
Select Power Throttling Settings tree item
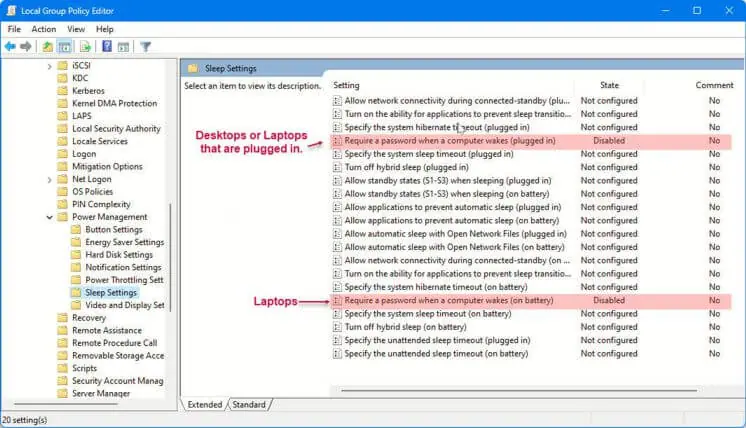point(124,280)
